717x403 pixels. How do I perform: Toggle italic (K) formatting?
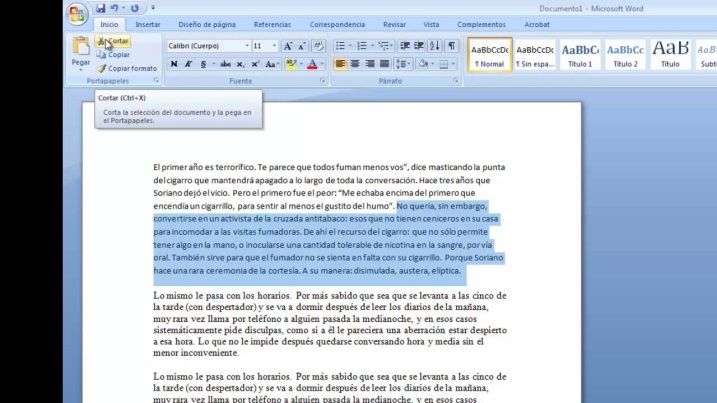[188, 64]
